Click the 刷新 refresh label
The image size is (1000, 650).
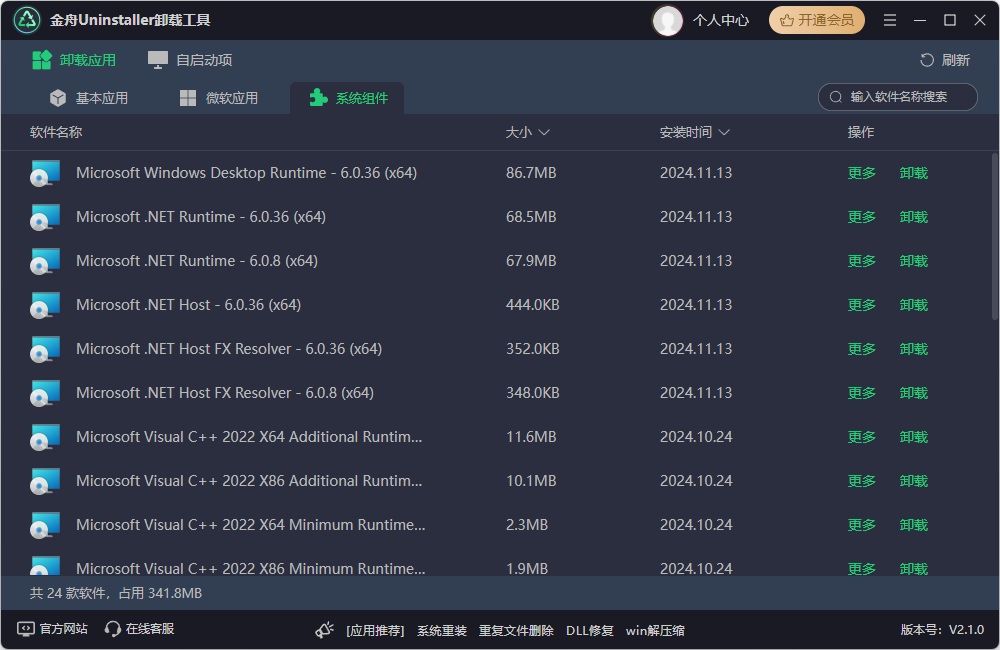[x=955, y=60]
